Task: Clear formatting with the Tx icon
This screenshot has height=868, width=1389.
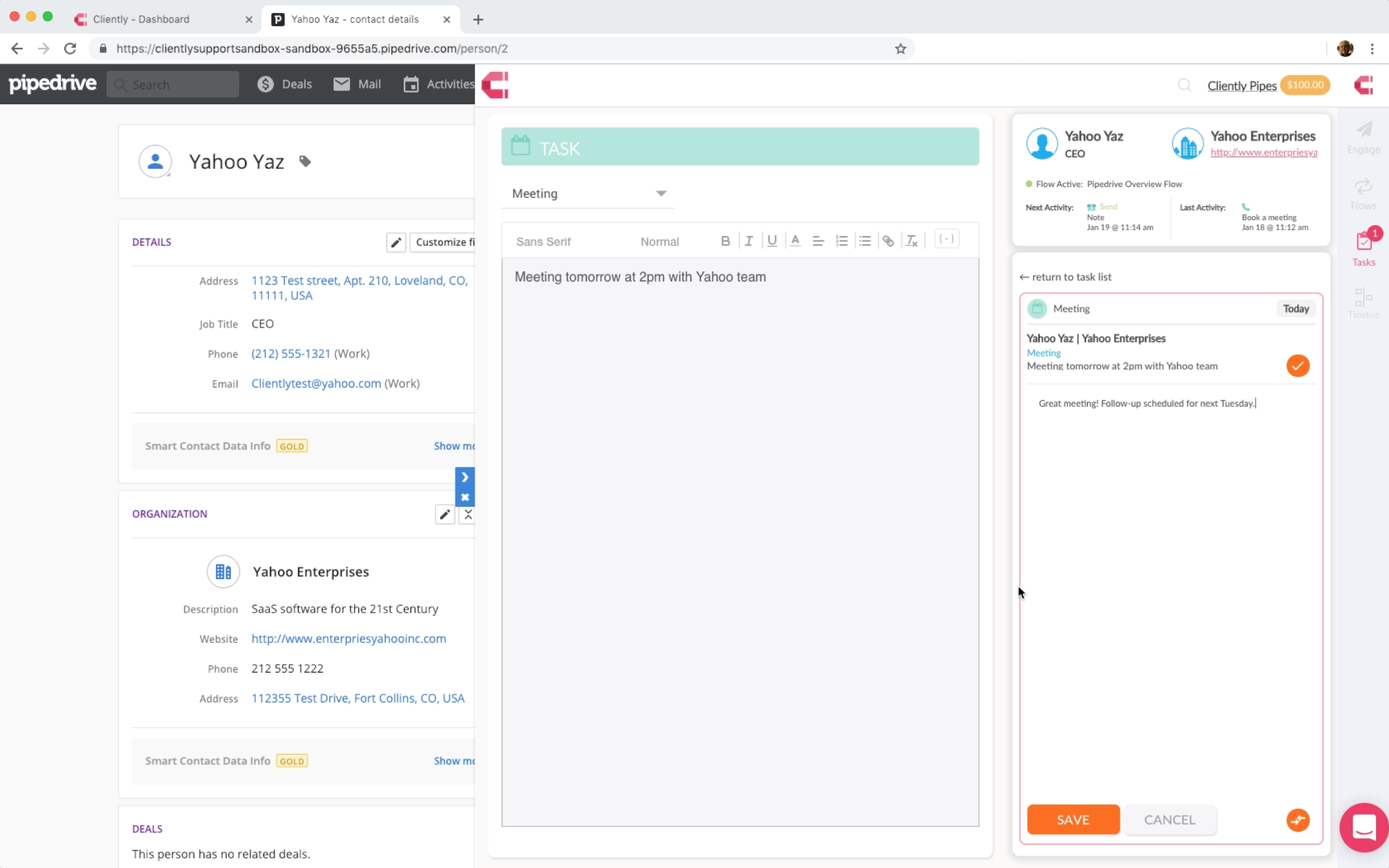Action: point(912,241)
